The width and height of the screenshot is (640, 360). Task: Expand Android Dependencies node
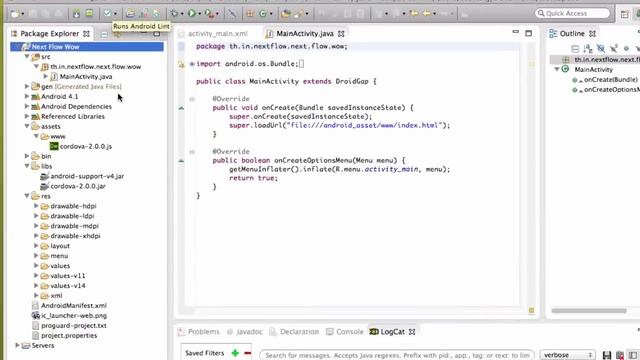27,106
